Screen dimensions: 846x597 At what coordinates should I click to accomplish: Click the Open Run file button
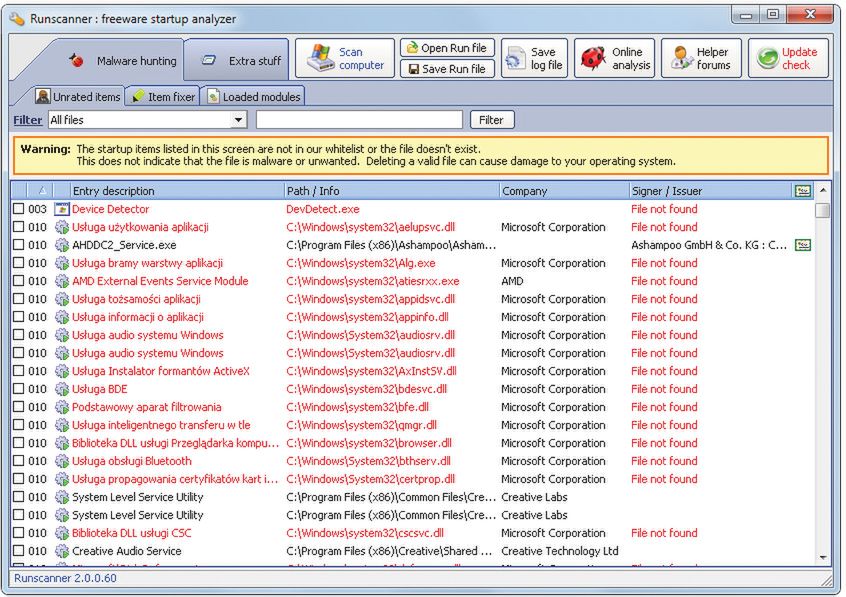(x=447, y=48)
